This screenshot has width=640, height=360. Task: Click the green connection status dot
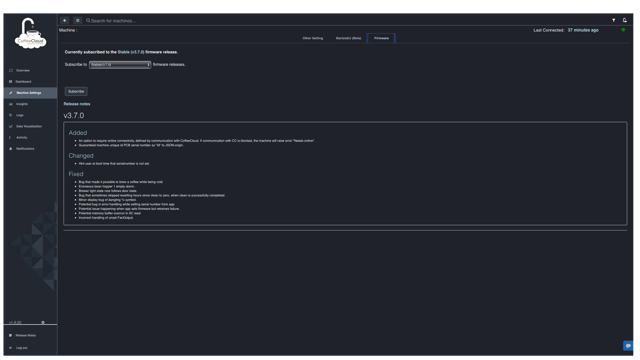pos(623,30)
